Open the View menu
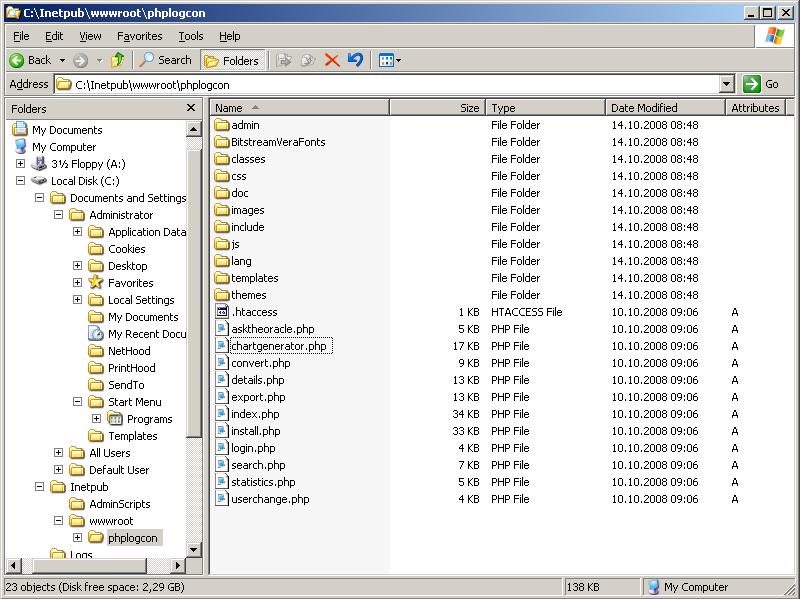Viewport: 800px width, 599px height. click(x=90, y=36)
